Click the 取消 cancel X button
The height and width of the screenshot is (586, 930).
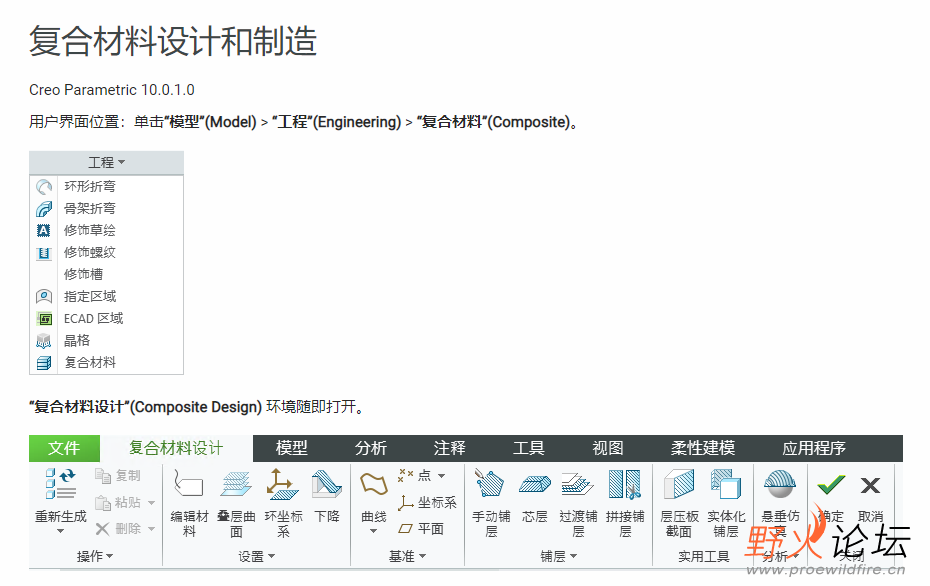click(870, 485)
